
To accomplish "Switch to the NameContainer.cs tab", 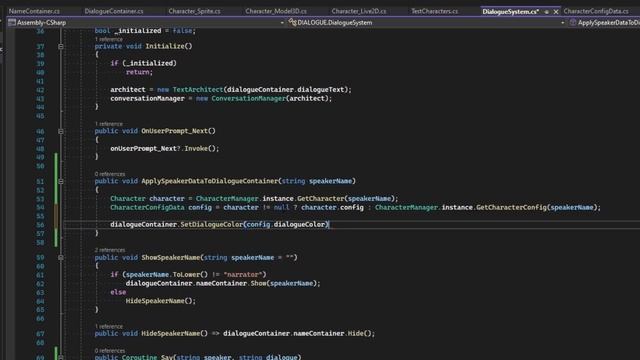I will pos(34,11).
